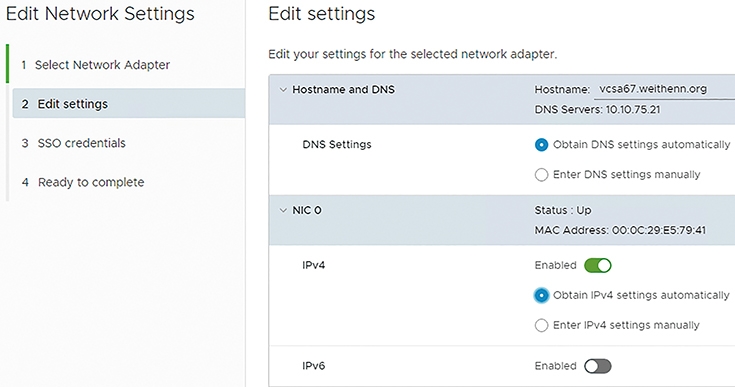Click the IPv6 row label

tap(314, 366)
